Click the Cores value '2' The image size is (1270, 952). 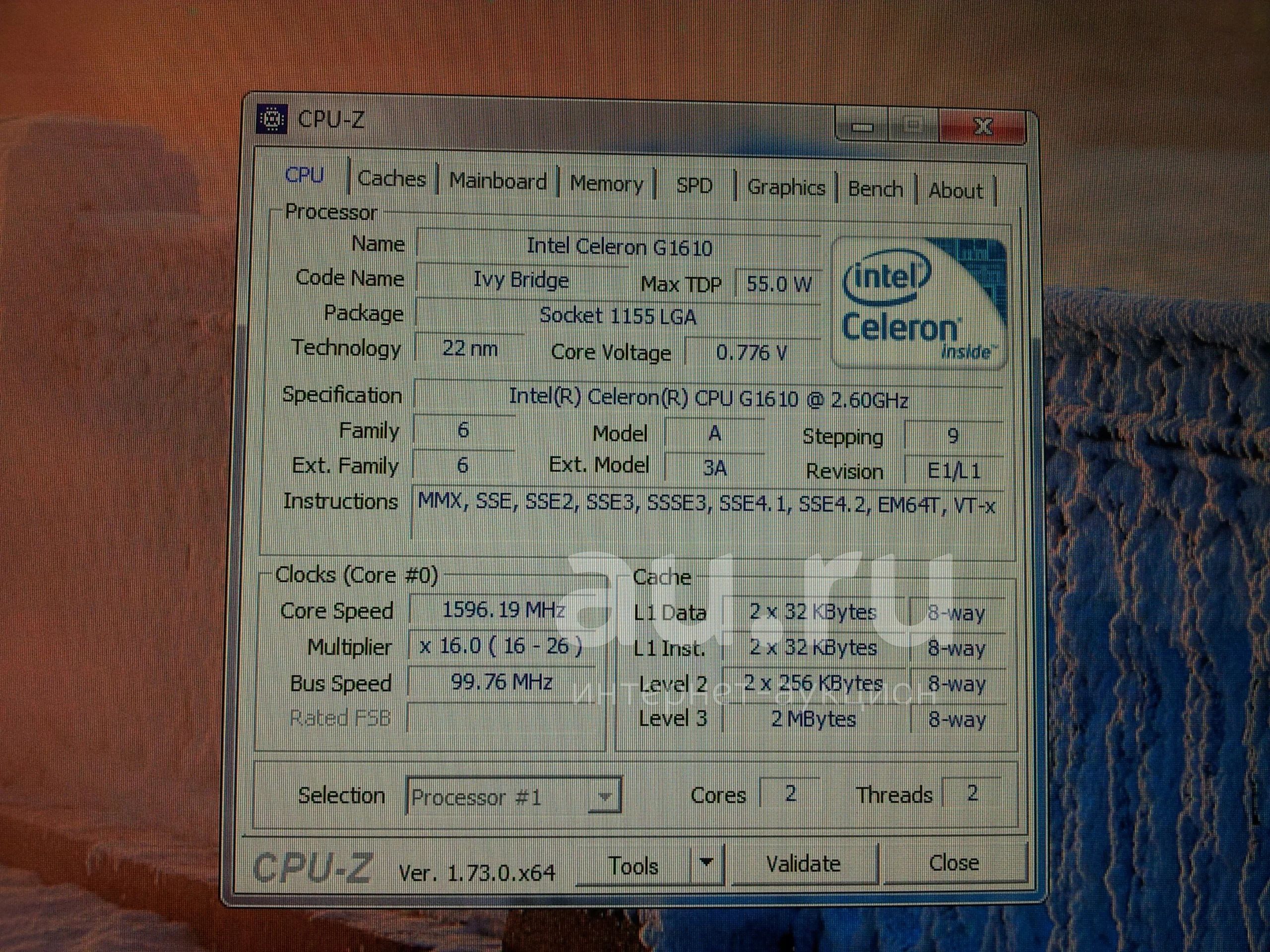[790, 794]
